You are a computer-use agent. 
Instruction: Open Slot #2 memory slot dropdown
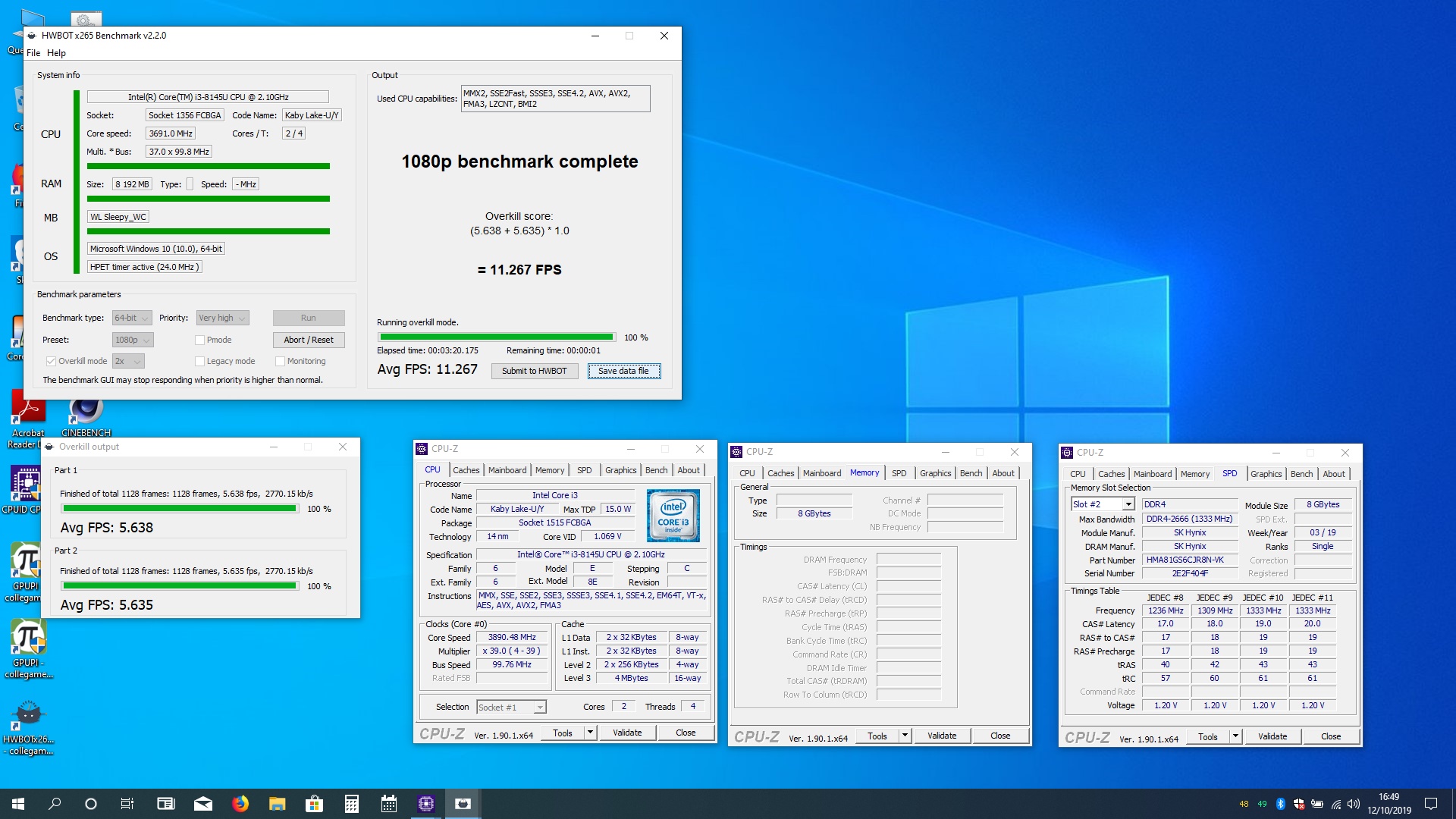[1103, 504]
